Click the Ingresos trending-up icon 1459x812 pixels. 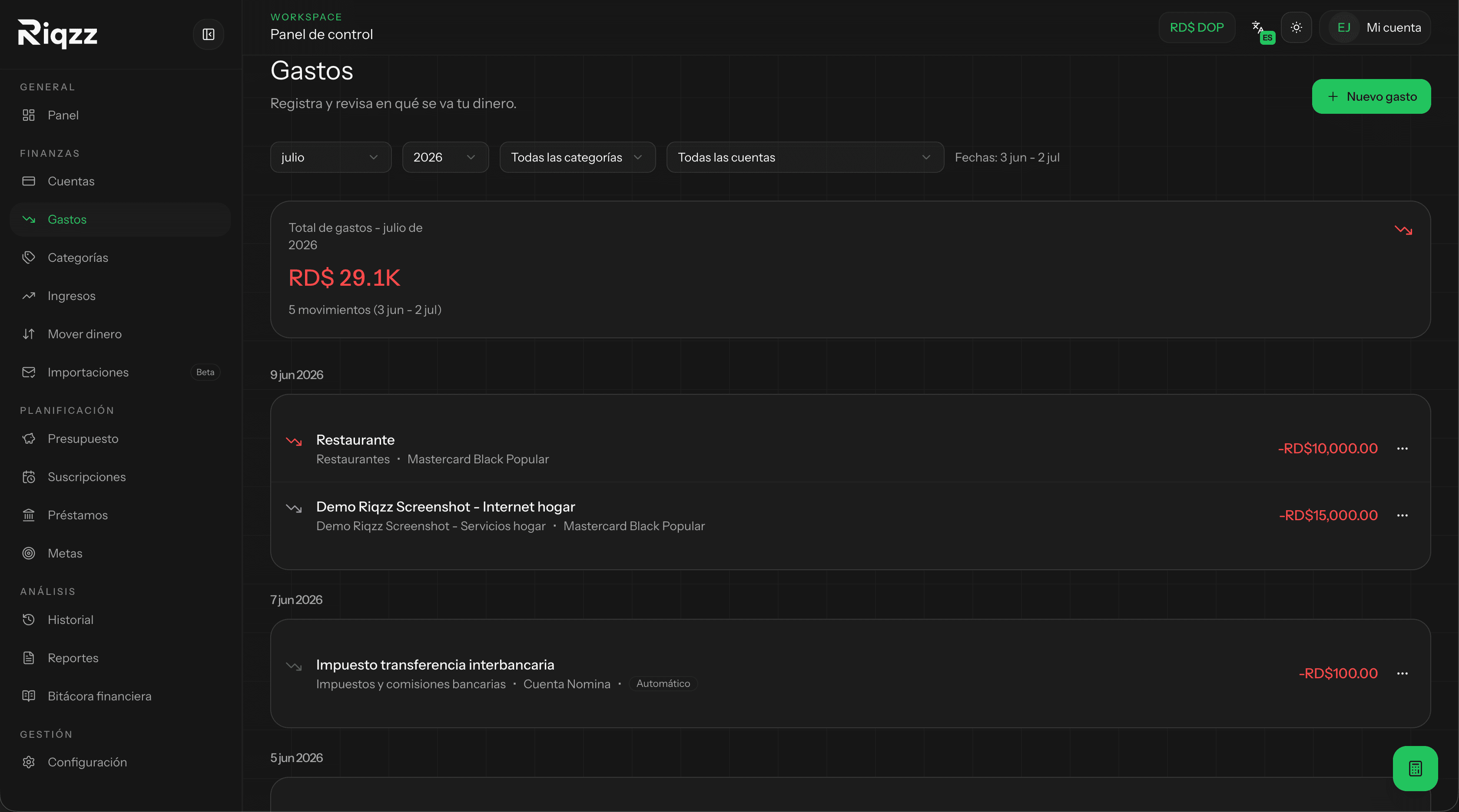click(29, 296)
